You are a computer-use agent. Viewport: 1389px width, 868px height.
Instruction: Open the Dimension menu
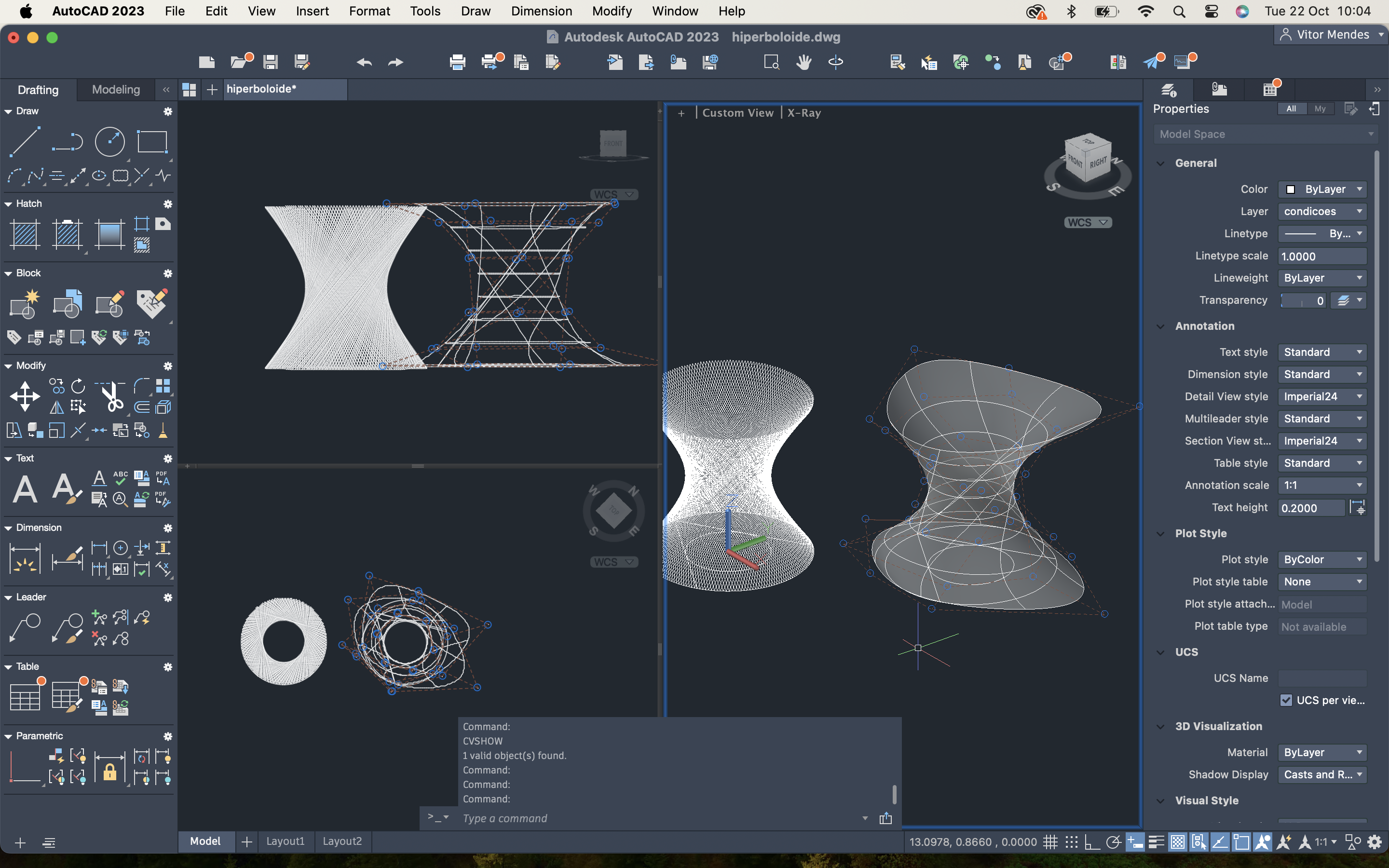coord(541,11)
